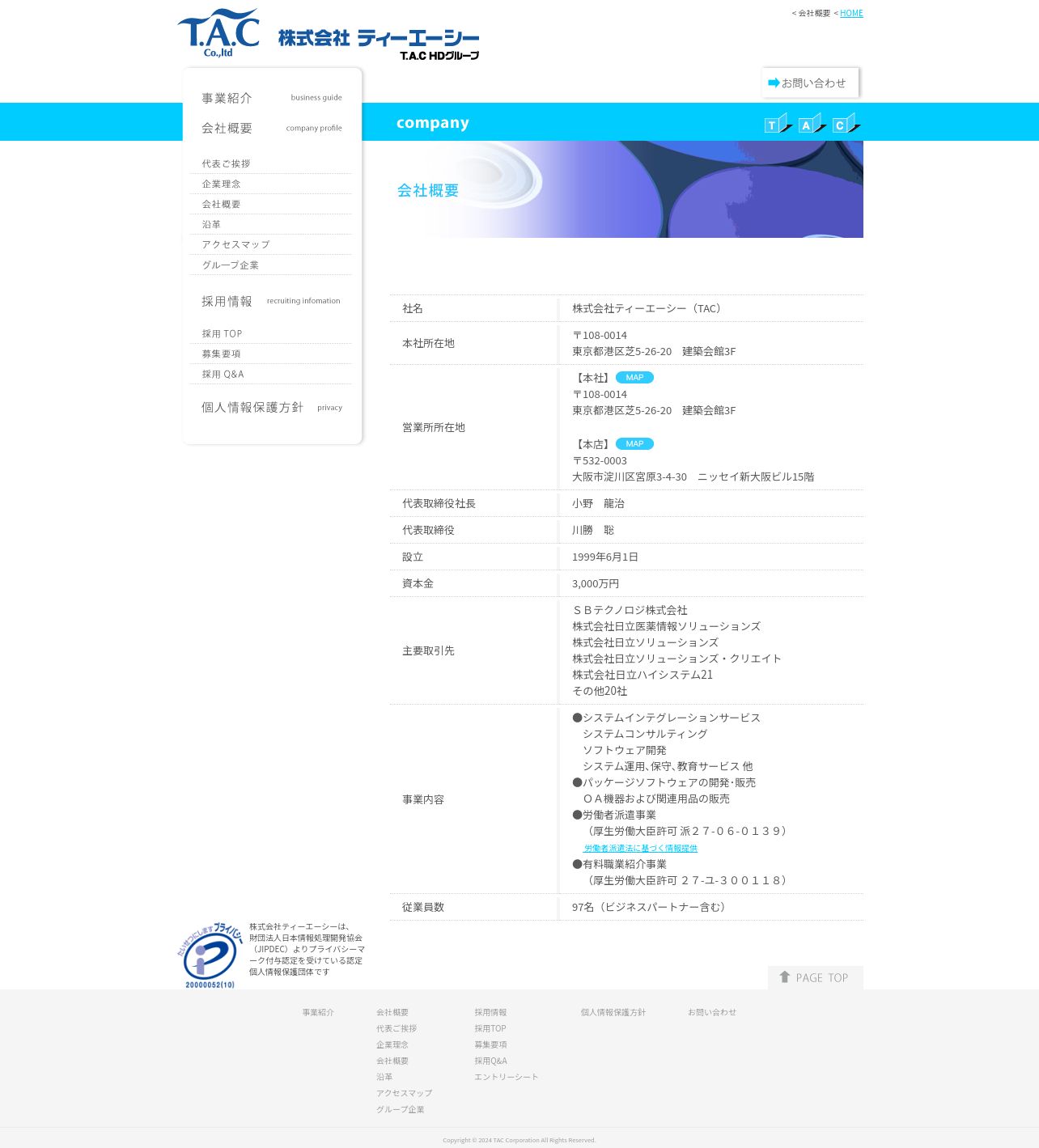Image resolution: width=1039 pixels, height=1148 pixels.
Task: Click the footer グループ企業 link
Action: (400, 1109)
